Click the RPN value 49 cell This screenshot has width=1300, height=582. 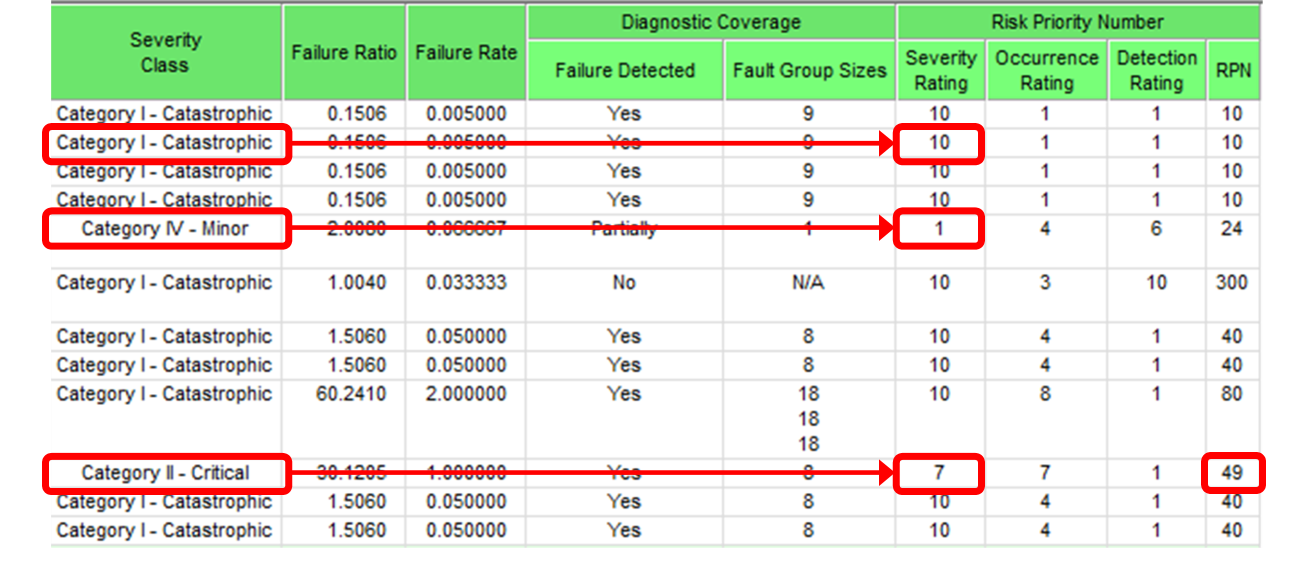(x=1232, y=473)
